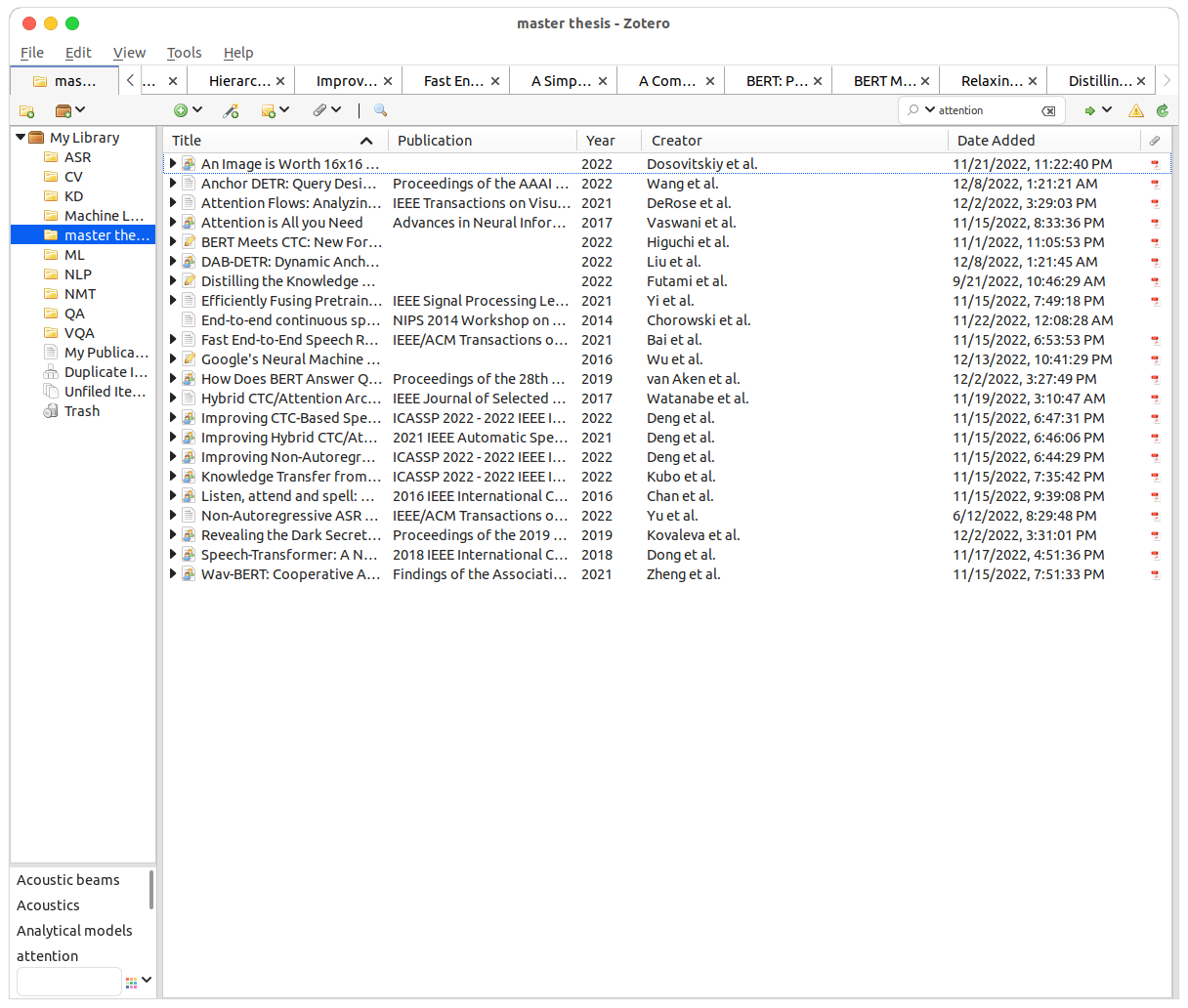Click Add Item by Identifier wand icon
The height and width of the screenshot is (1008, 1188).
pos(231,111)
